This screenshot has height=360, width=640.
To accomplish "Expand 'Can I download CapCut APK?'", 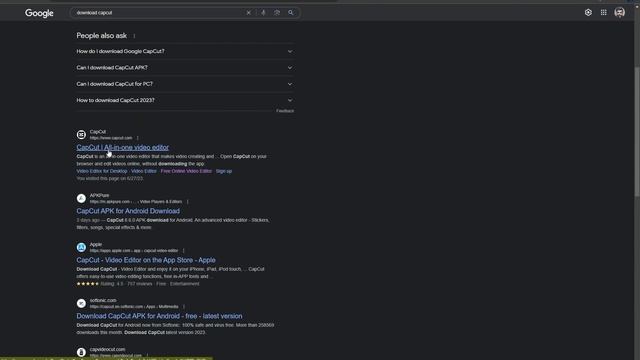I will (x=185, y=68).
